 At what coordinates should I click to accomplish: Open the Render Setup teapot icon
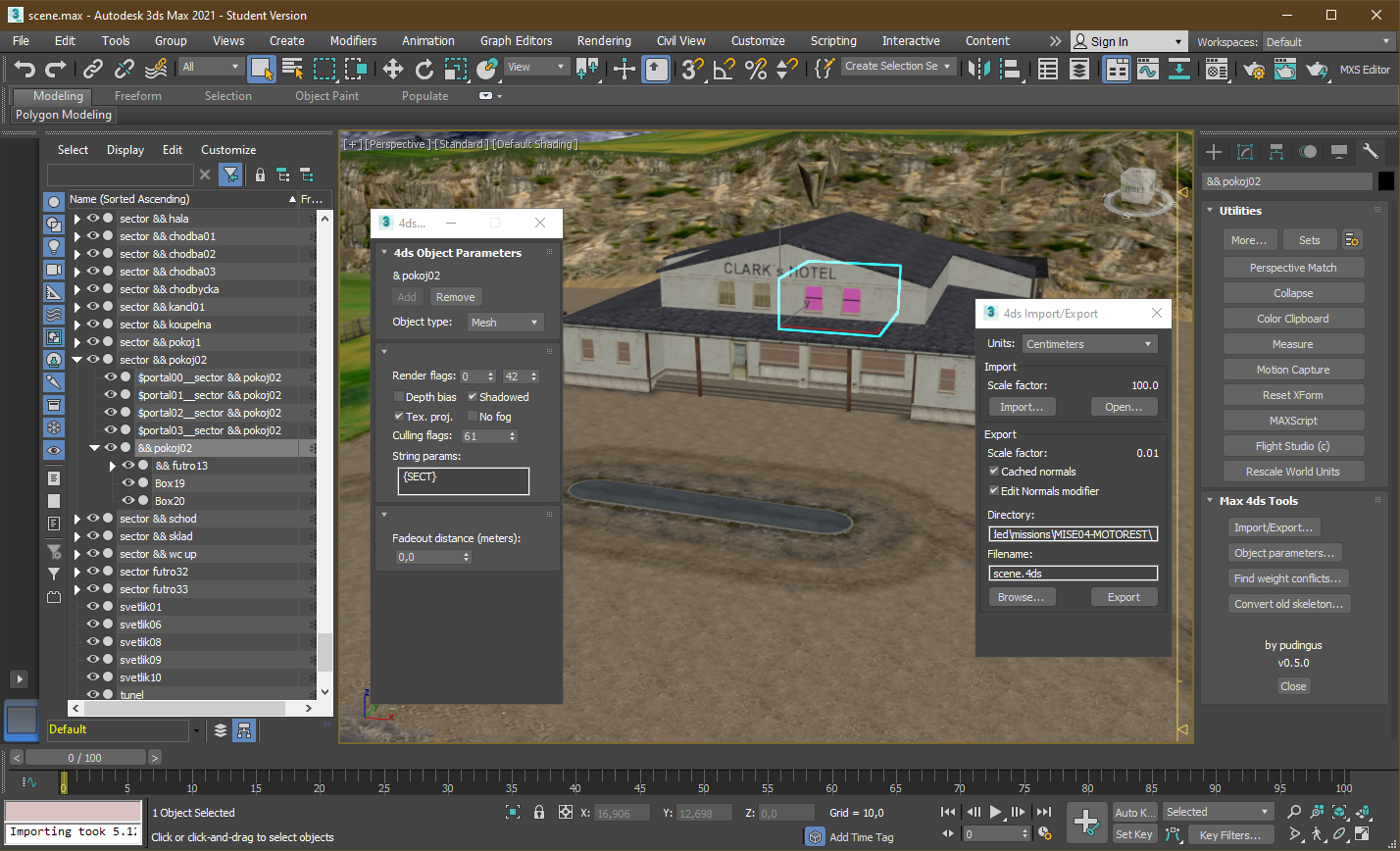(x=1254, y=69)
